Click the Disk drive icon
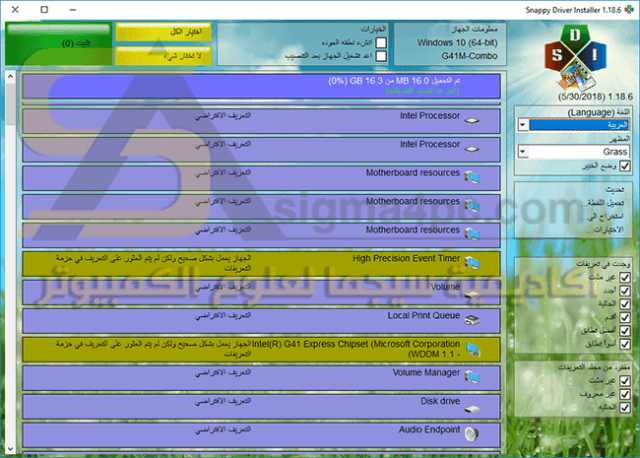The height and width of the screenshot is (458, 640). [472, 409]
